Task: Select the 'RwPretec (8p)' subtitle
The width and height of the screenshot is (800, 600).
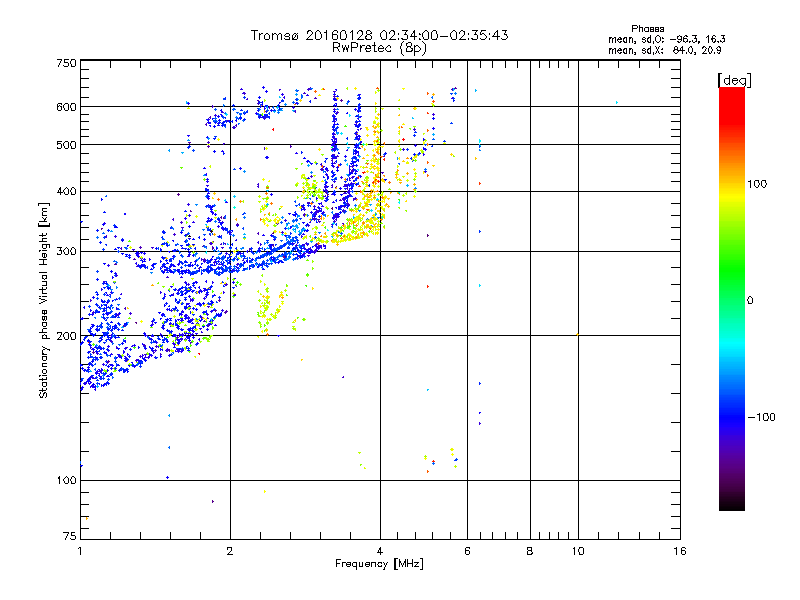Action: tap(379, 48)
